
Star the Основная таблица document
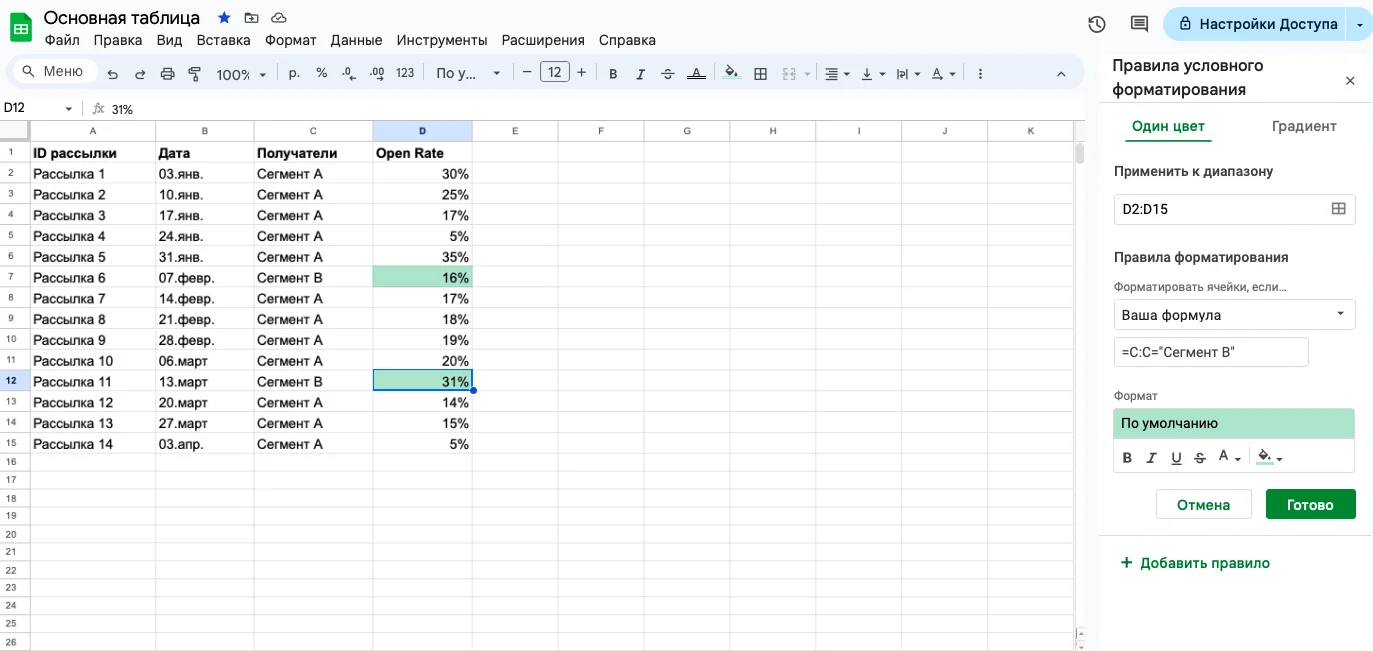coord(224,18)
